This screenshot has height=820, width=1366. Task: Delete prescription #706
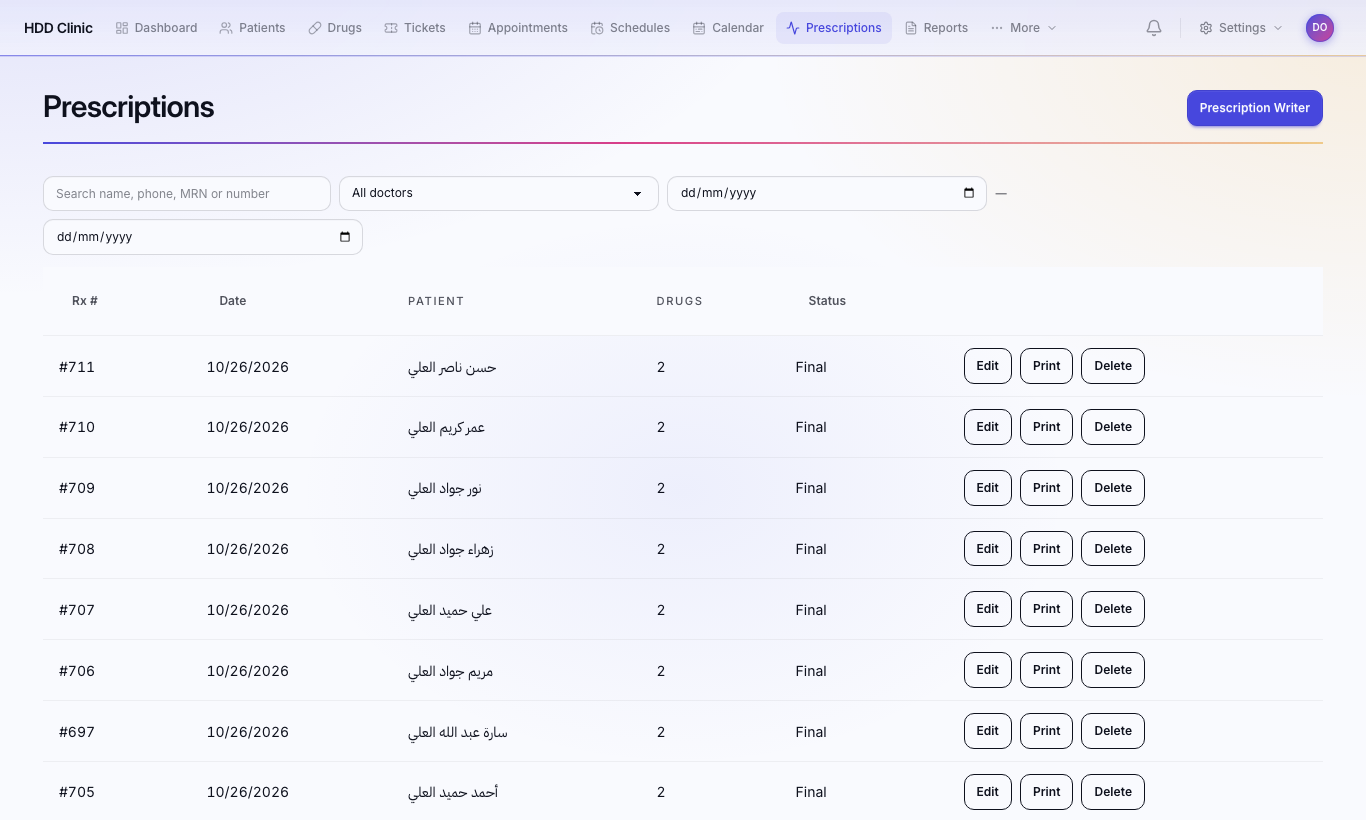1113,670
